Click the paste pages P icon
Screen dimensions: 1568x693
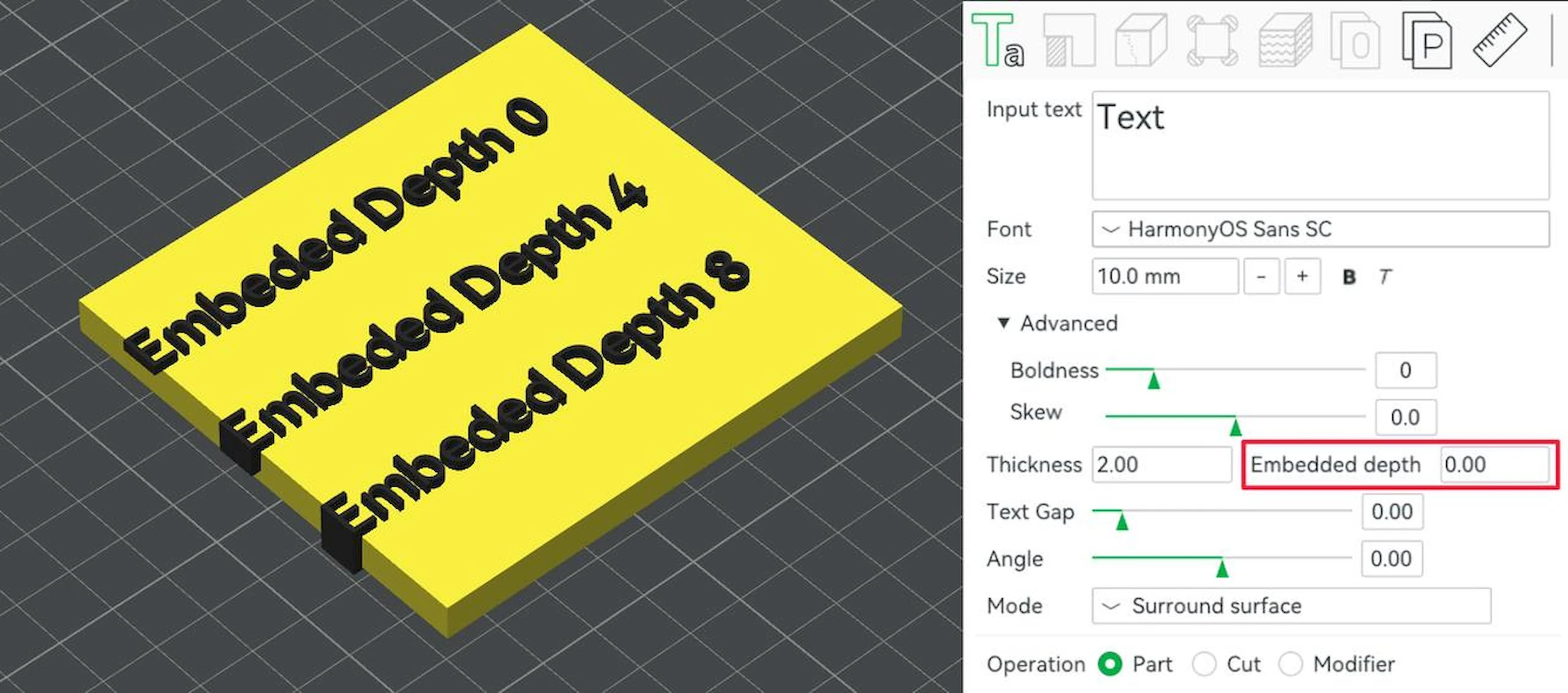click(x=1427, y=40)
